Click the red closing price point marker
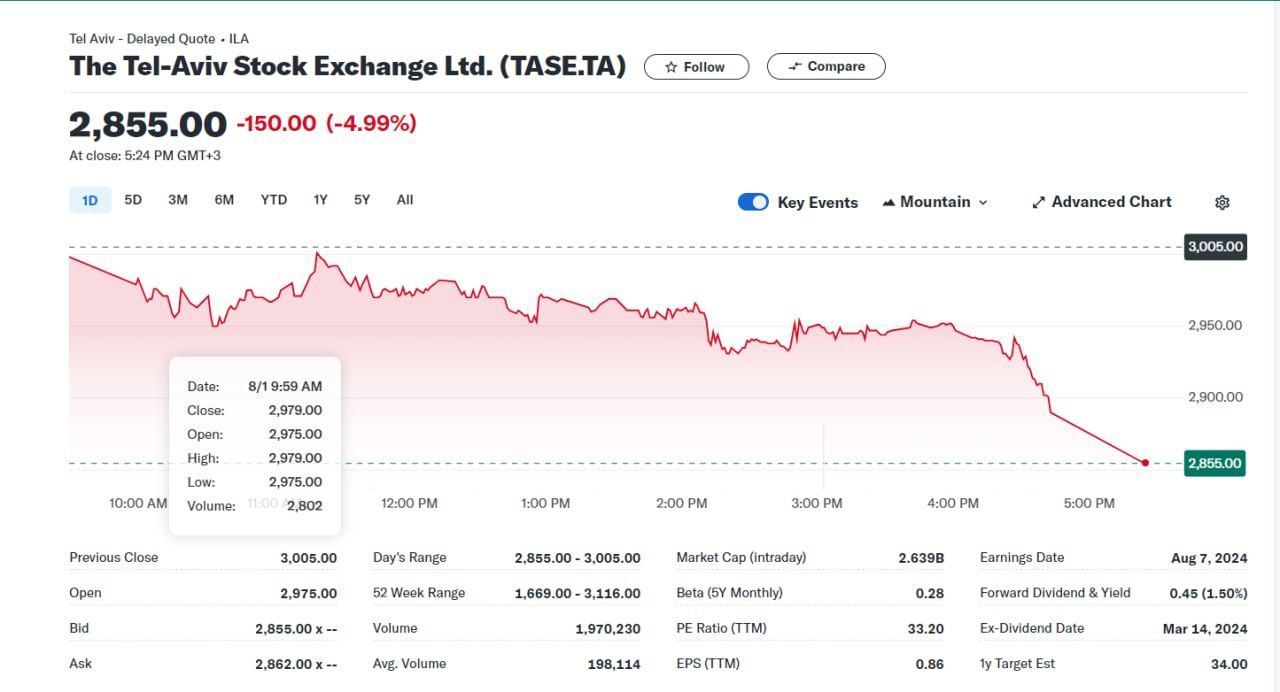1280x692 pixels. click(x=1145, y=463)
